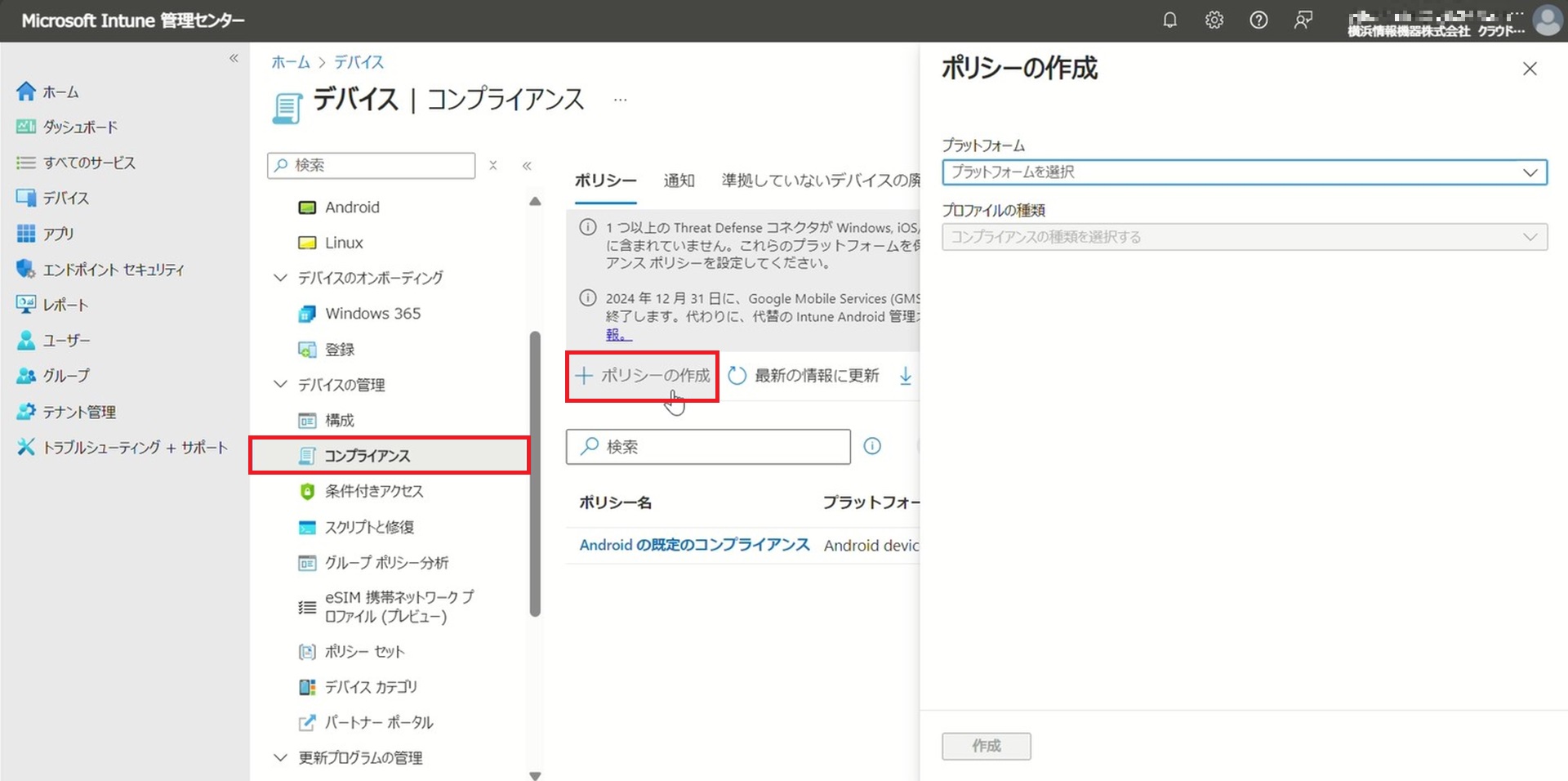Open コンプライアンスの種類を選択する dropdown
Screen dimensions: 1568x781
pos(1244,237)
